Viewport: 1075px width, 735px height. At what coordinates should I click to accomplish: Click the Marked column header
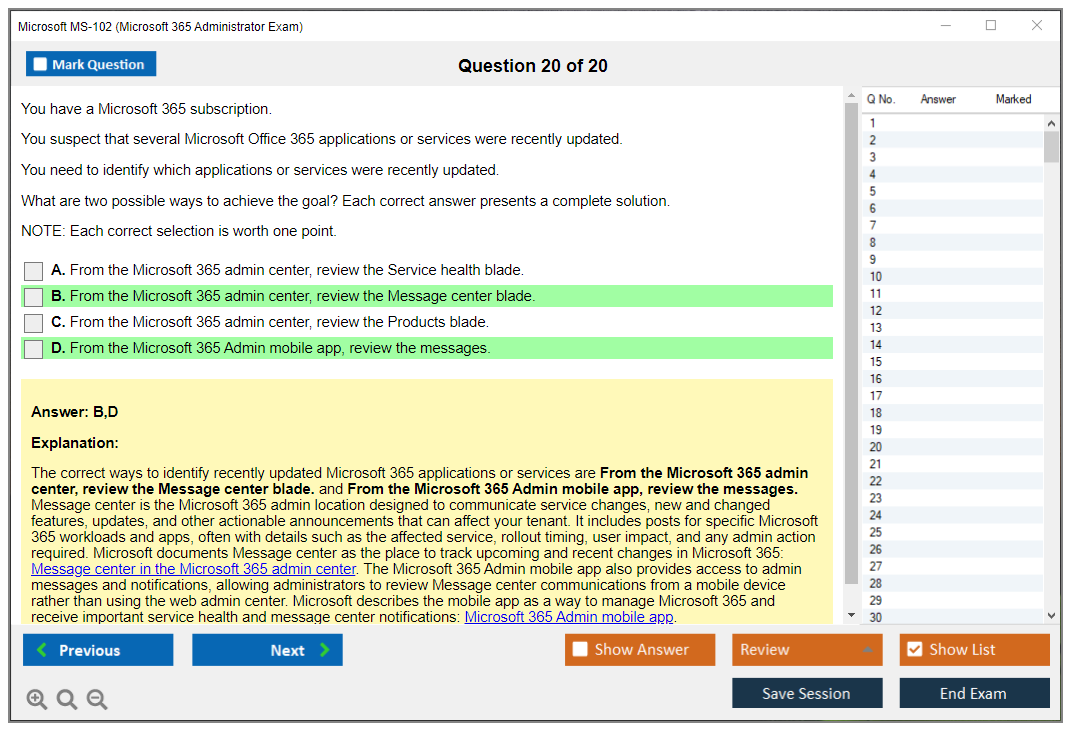[x=1013, y=99]
